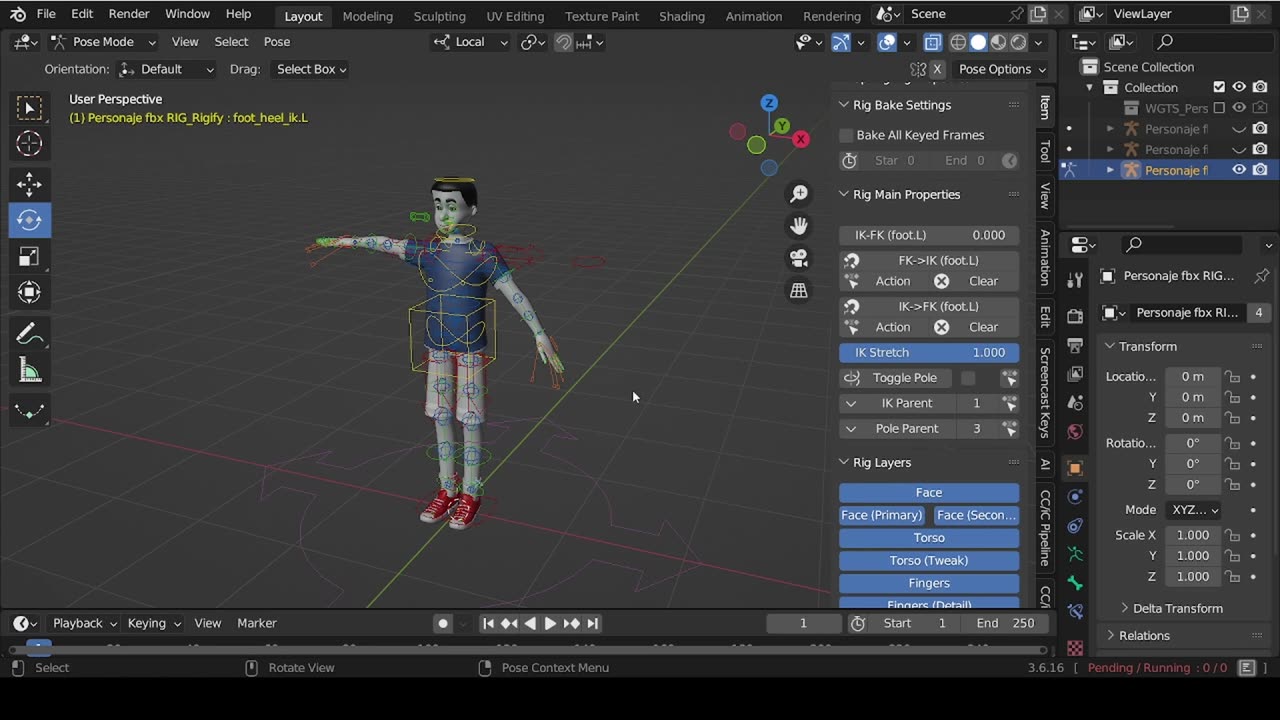Open the Render menu
1280x720 pixels.
[129, 14]
